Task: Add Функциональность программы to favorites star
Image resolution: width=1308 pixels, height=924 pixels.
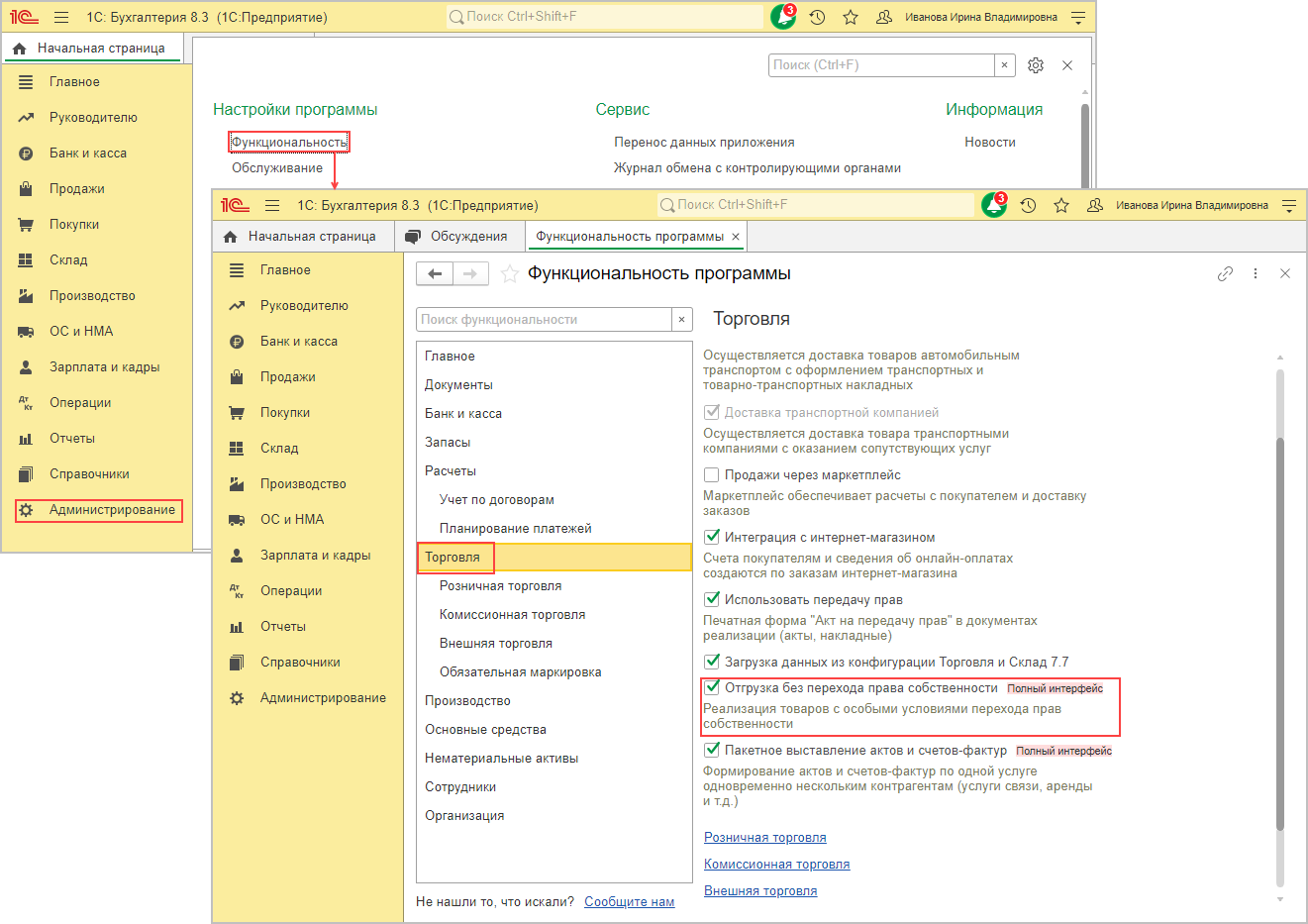Action: 510,273
